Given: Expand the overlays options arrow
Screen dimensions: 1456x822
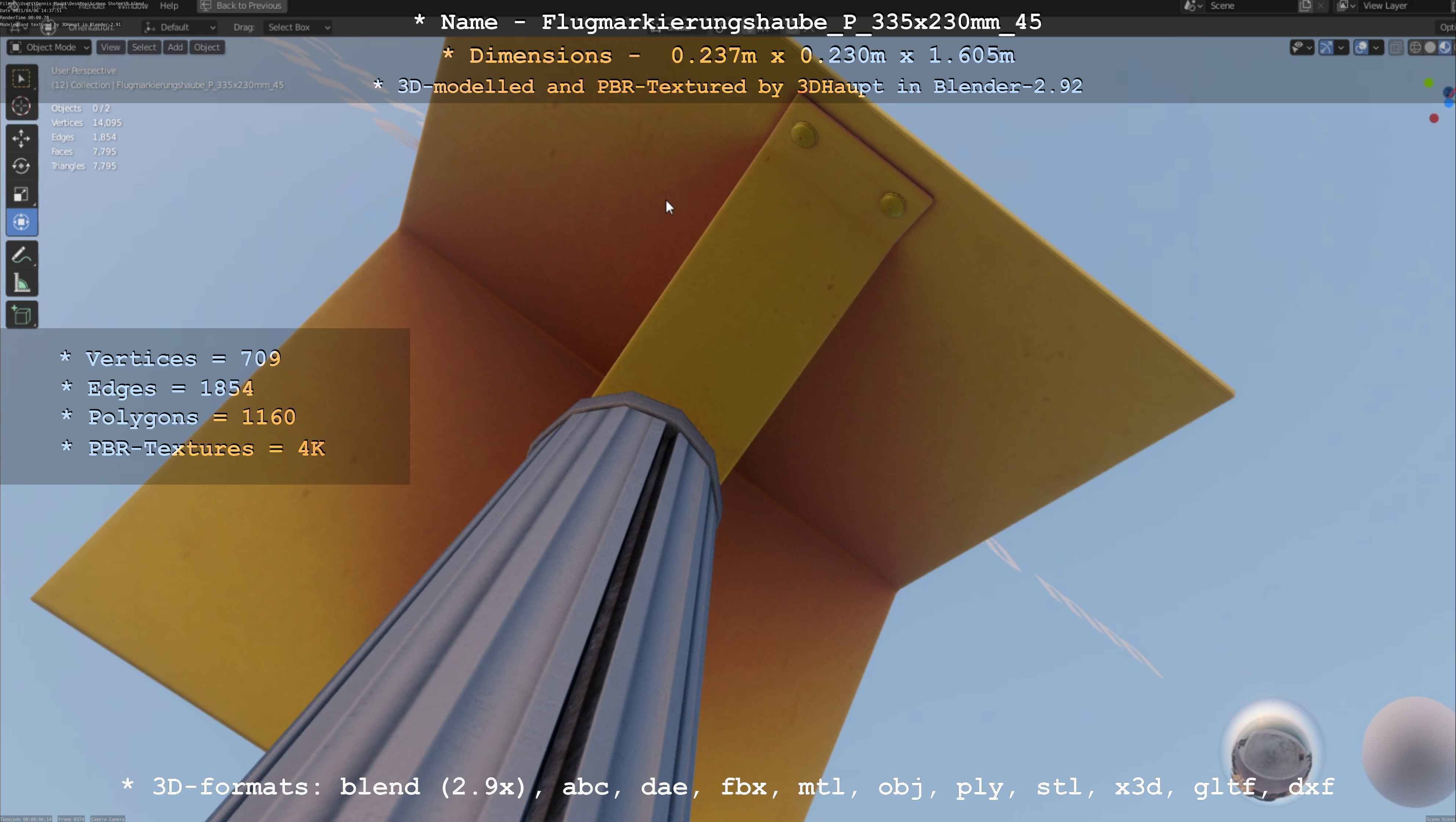Looking at the screenshot, I should click(1376, 47).
